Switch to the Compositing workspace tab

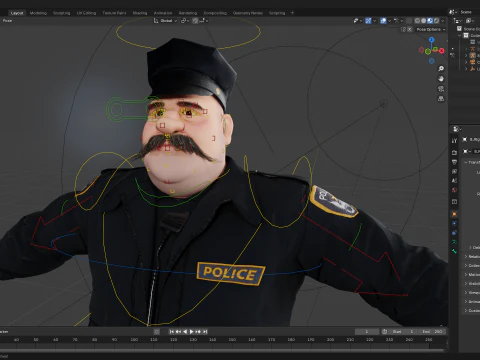215,13
